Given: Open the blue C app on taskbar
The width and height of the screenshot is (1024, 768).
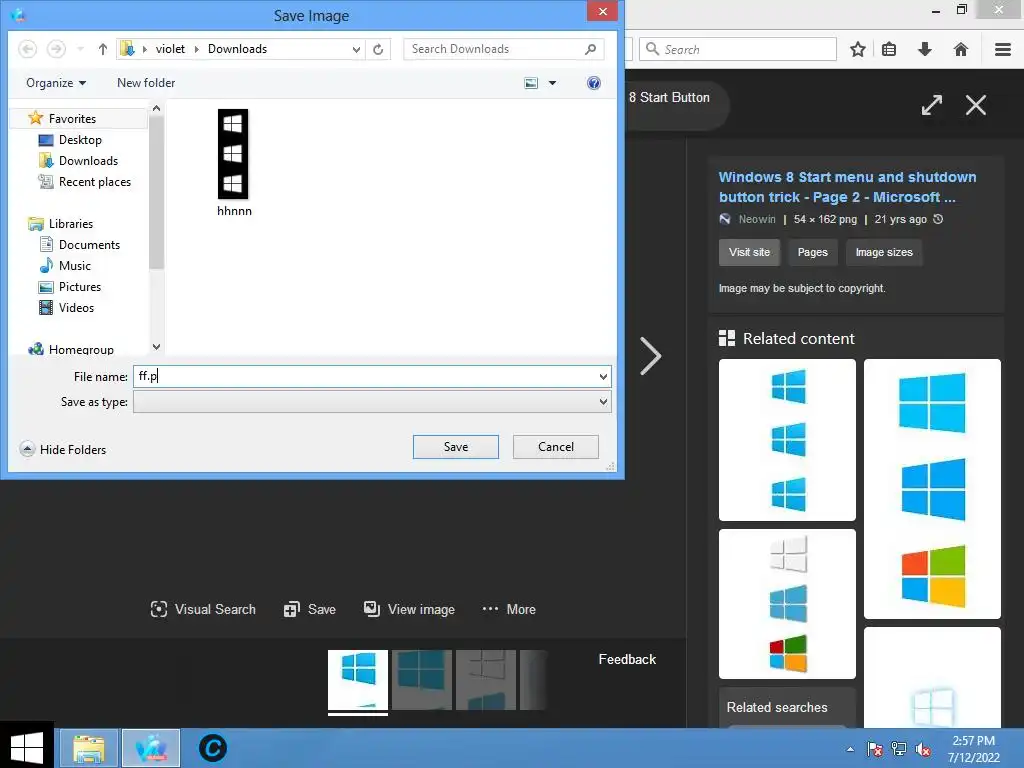Looking at the screenshot, I should 213,748.
